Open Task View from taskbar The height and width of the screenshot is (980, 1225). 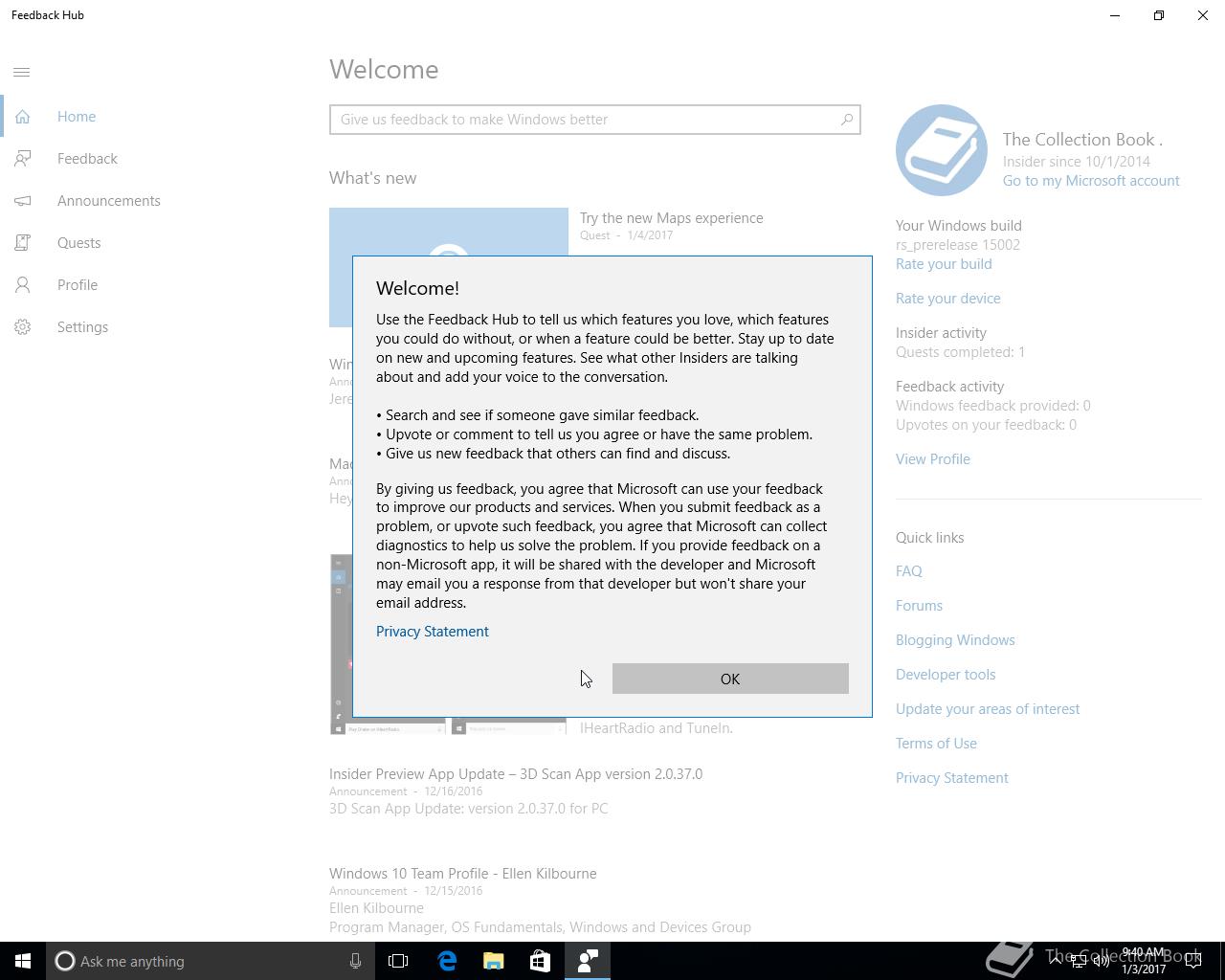coord(398,961)
